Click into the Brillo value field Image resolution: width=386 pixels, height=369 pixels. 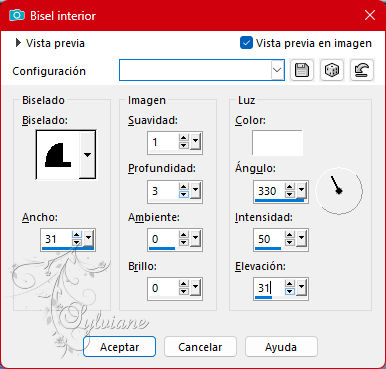tap(163, 288)
